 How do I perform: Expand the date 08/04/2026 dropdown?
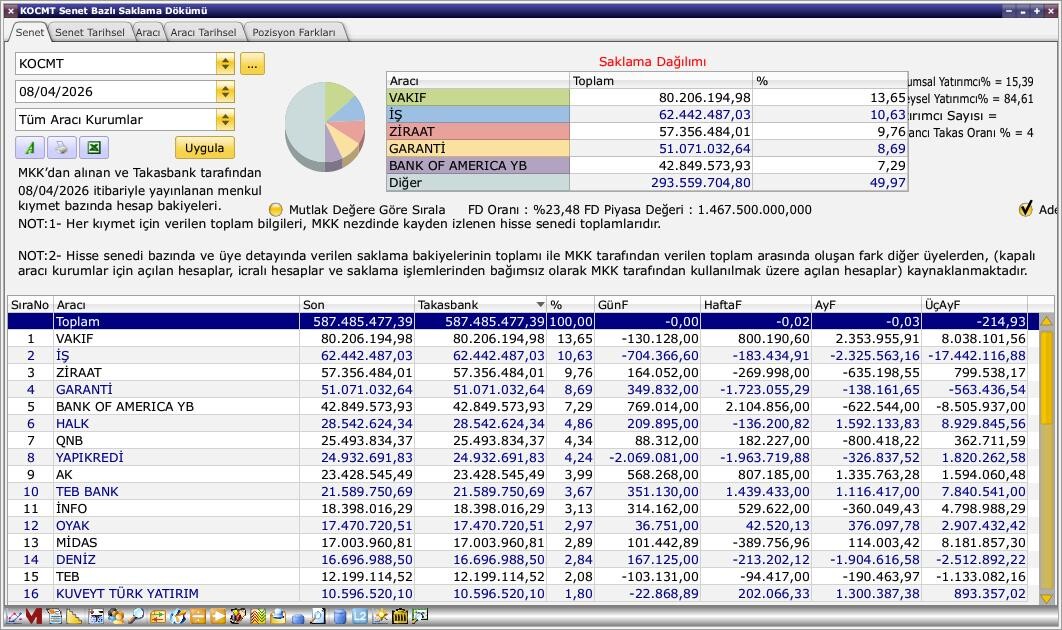click(x=225, y=92)
